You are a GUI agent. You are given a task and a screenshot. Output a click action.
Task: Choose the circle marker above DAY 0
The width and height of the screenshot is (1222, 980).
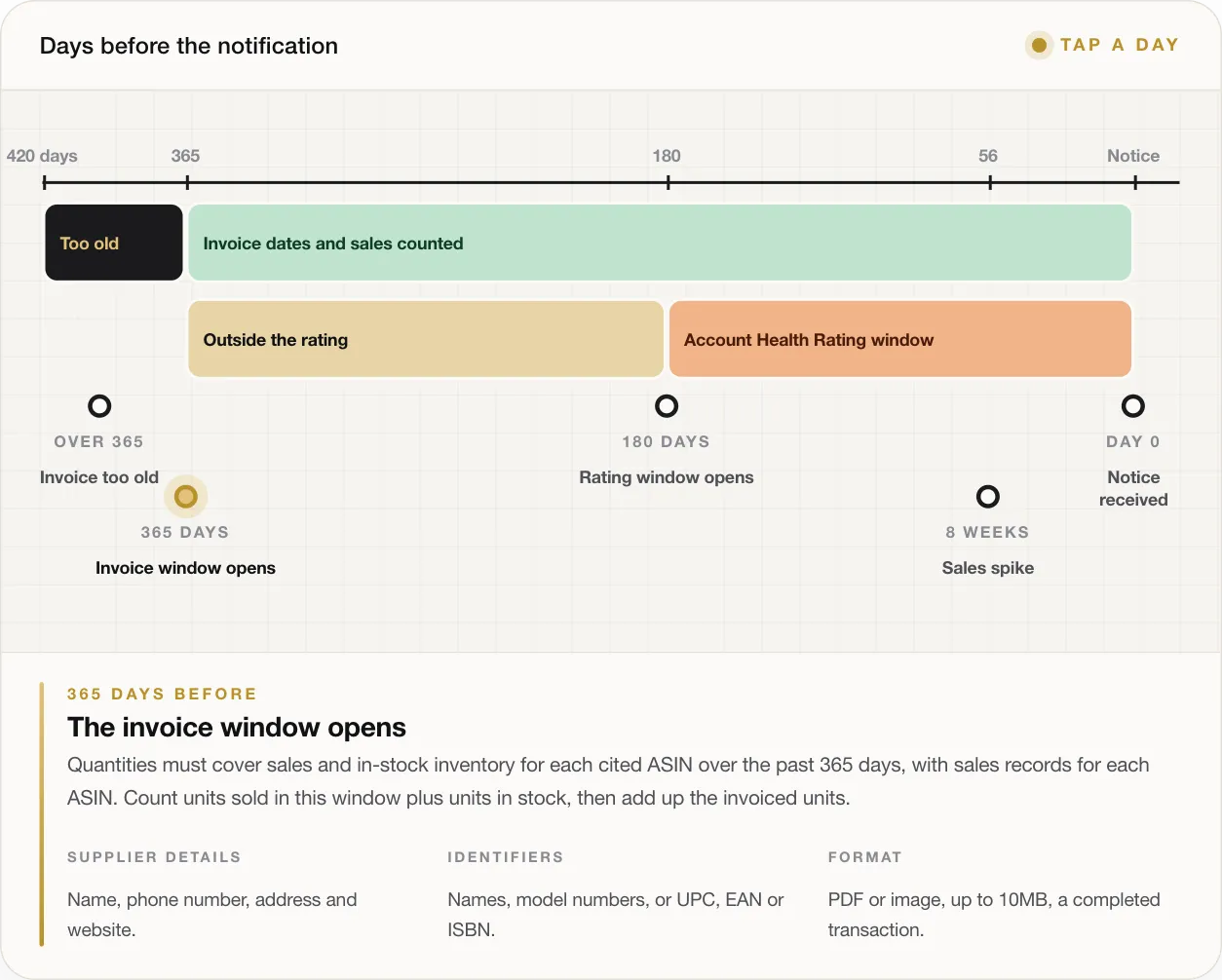(1133, 406)
